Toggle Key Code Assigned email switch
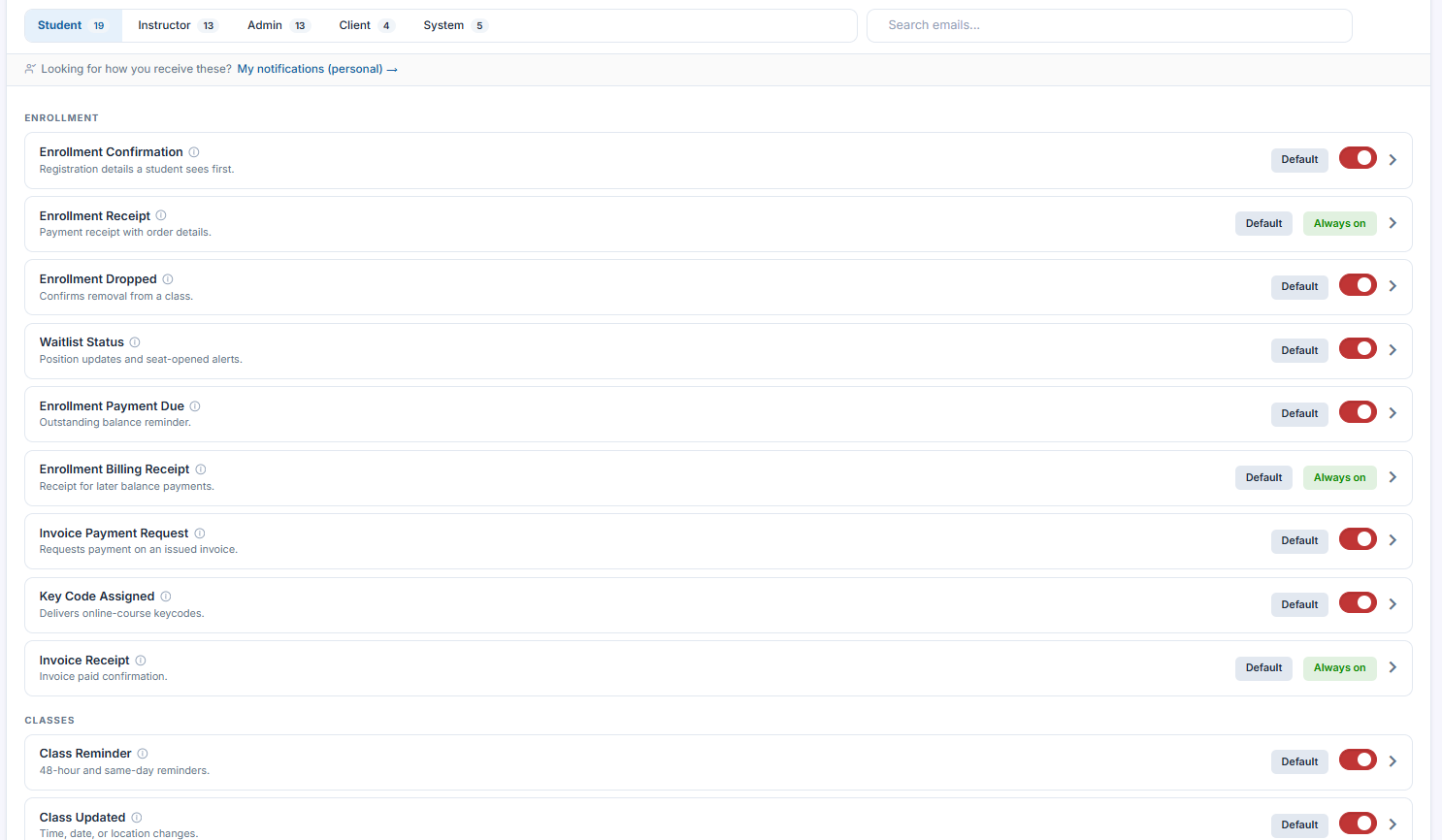Viewport: 1442px width, 840px height. point(1358,603)
